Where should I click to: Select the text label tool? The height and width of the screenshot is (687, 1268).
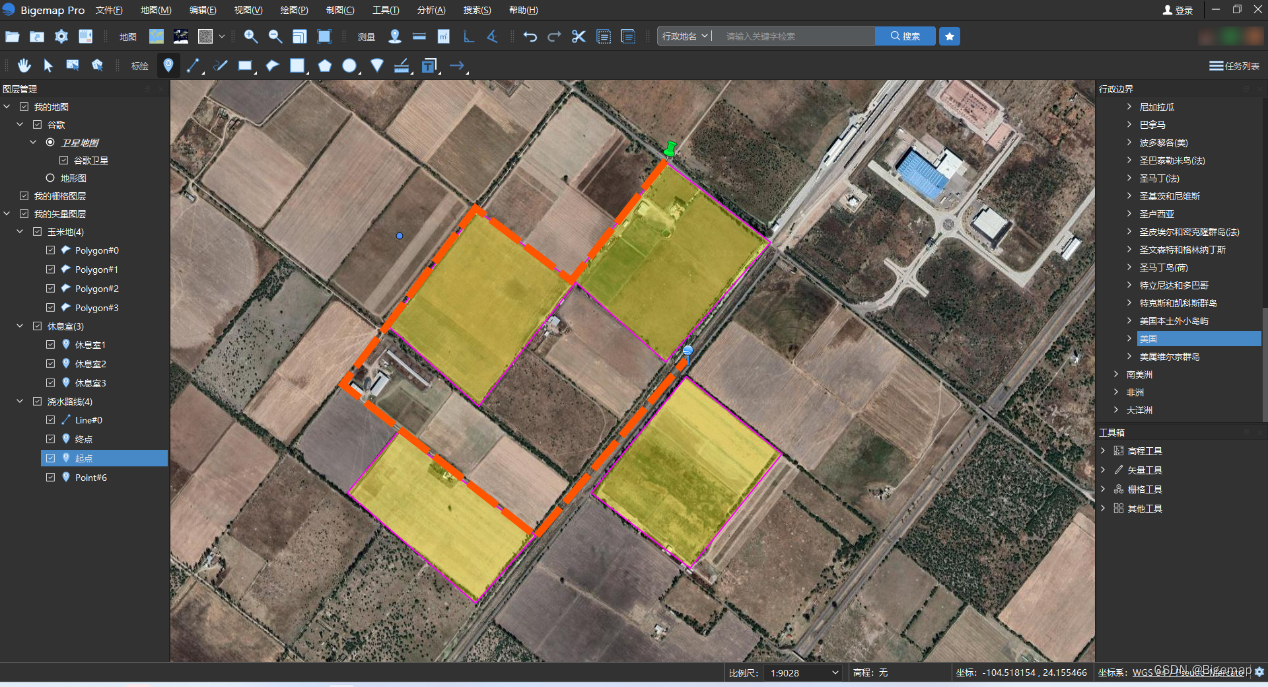click(429, 66)
